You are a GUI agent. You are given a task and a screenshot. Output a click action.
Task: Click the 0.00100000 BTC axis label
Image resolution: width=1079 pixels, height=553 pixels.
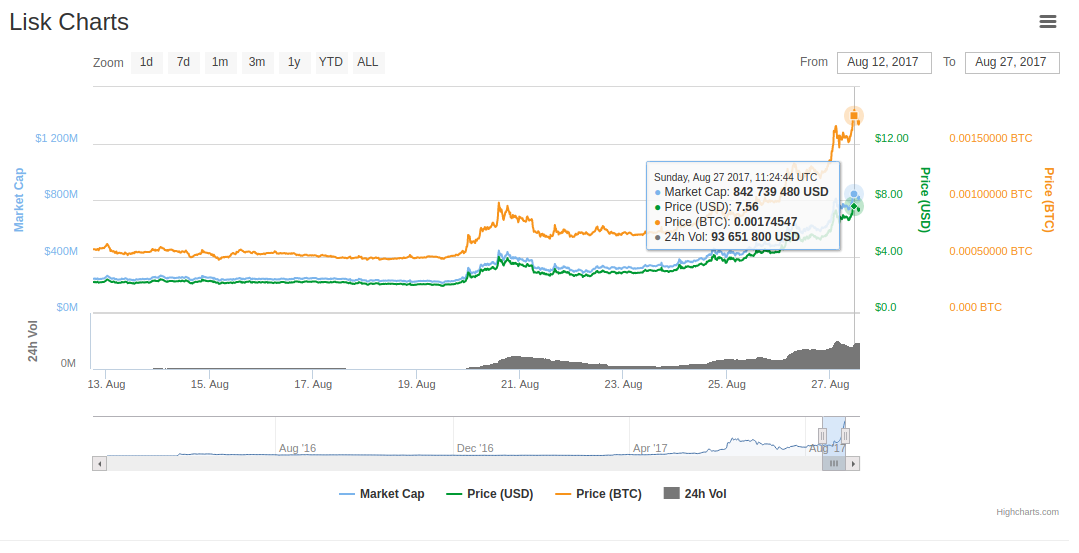tap(991, 195)
